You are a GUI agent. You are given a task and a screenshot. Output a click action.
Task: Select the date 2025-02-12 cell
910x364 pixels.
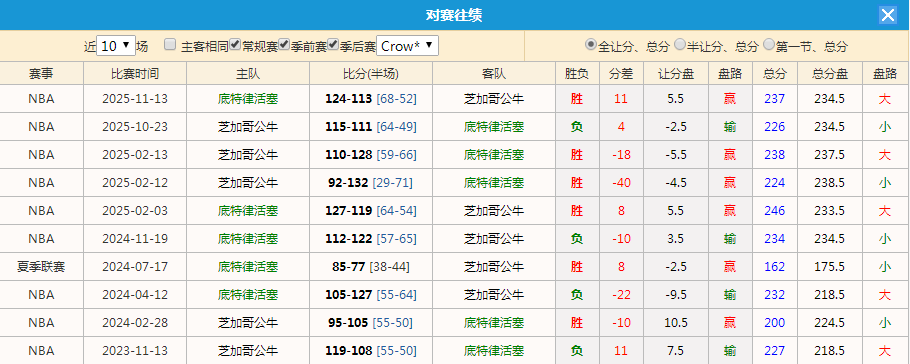coord(135,182)
